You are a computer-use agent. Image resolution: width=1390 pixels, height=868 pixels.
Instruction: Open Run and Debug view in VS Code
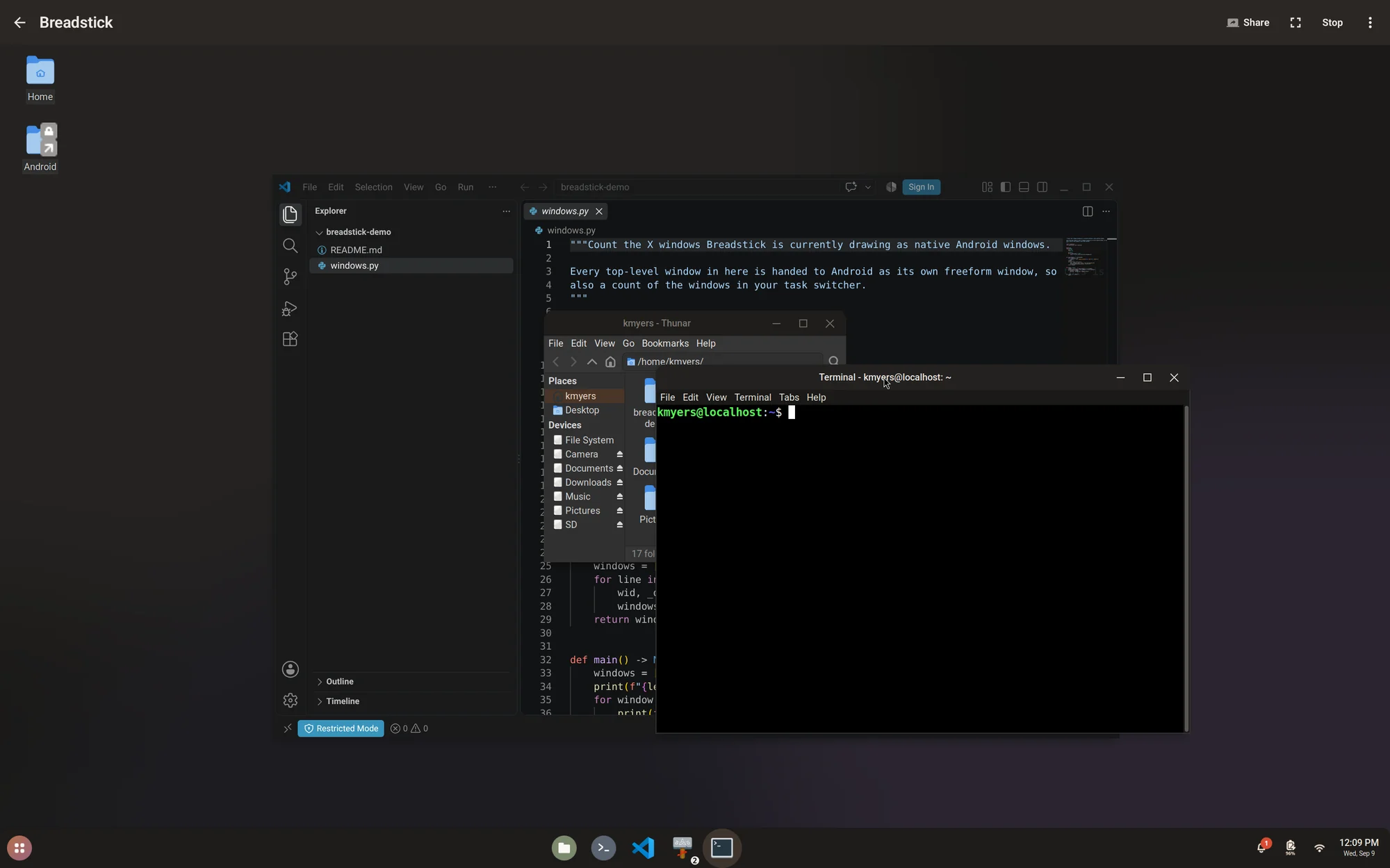[x=290, y=308]
